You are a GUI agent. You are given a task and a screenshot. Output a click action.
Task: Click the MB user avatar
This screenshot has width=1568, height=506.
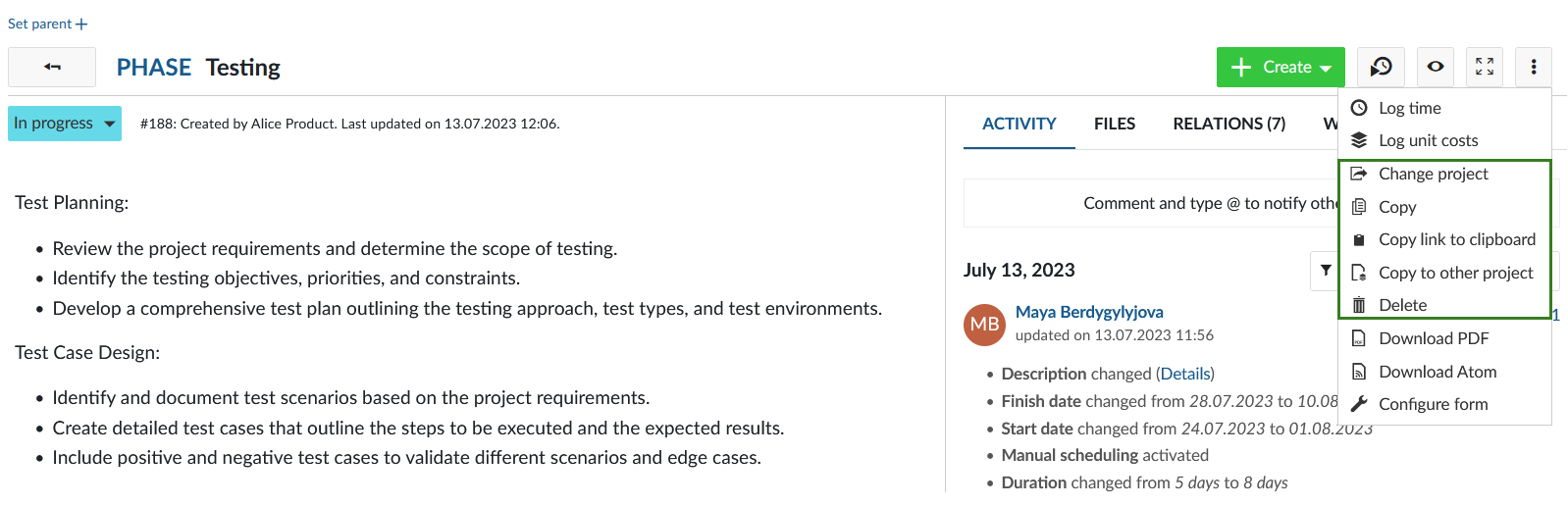[x=984, y=325]
